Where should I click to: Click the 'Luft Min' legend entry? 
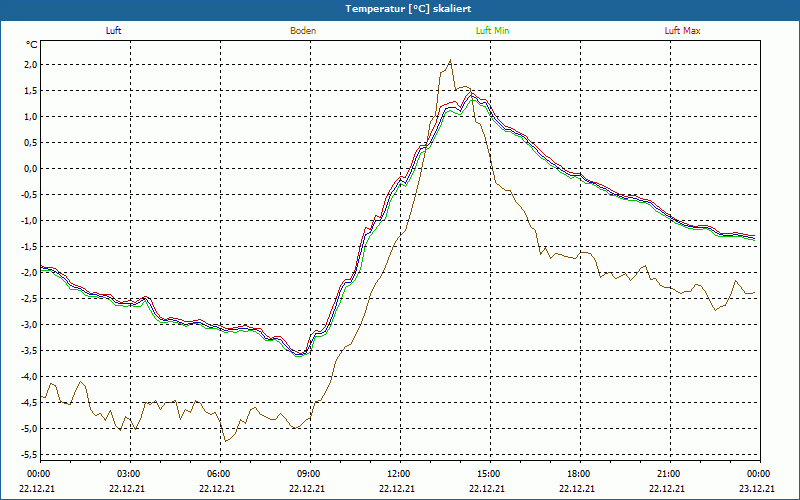point(493,31)
